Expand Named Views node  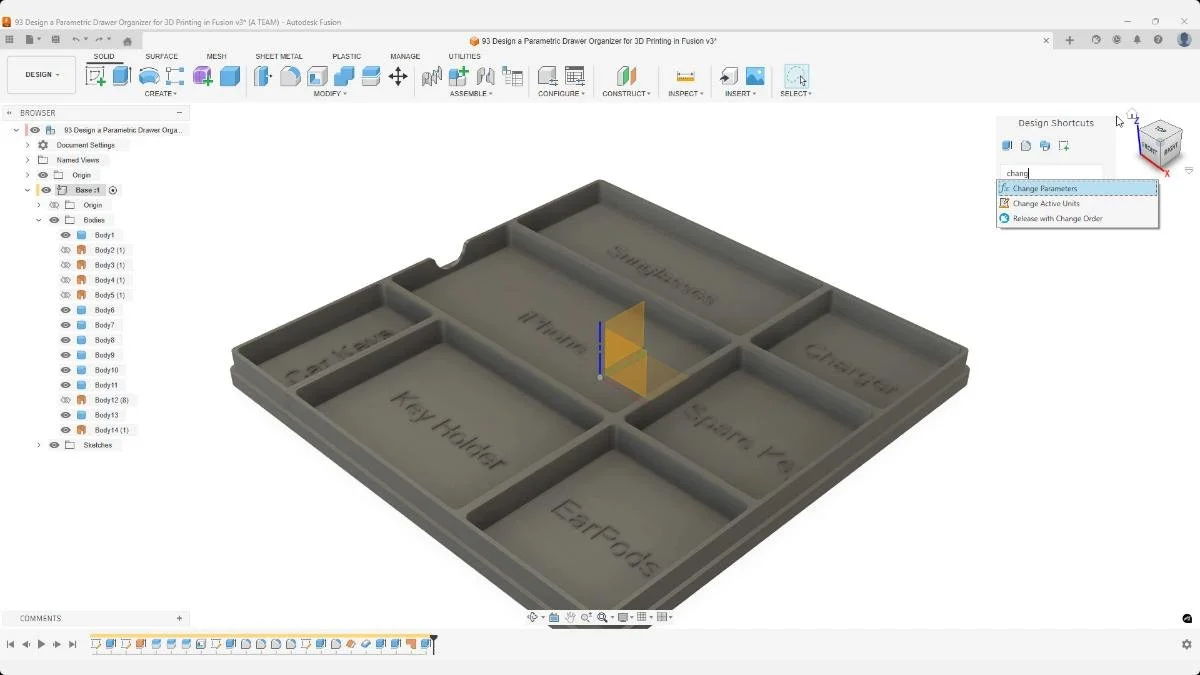point(28,160)
